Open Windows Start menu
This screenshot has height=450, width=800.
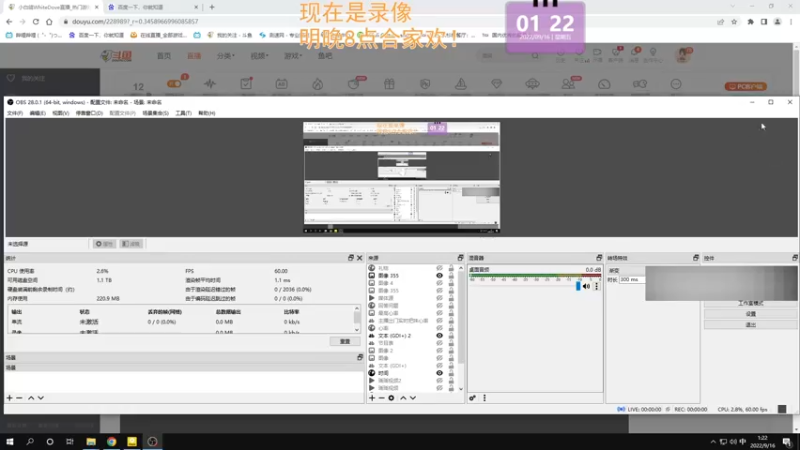click(x=10, y=441)
